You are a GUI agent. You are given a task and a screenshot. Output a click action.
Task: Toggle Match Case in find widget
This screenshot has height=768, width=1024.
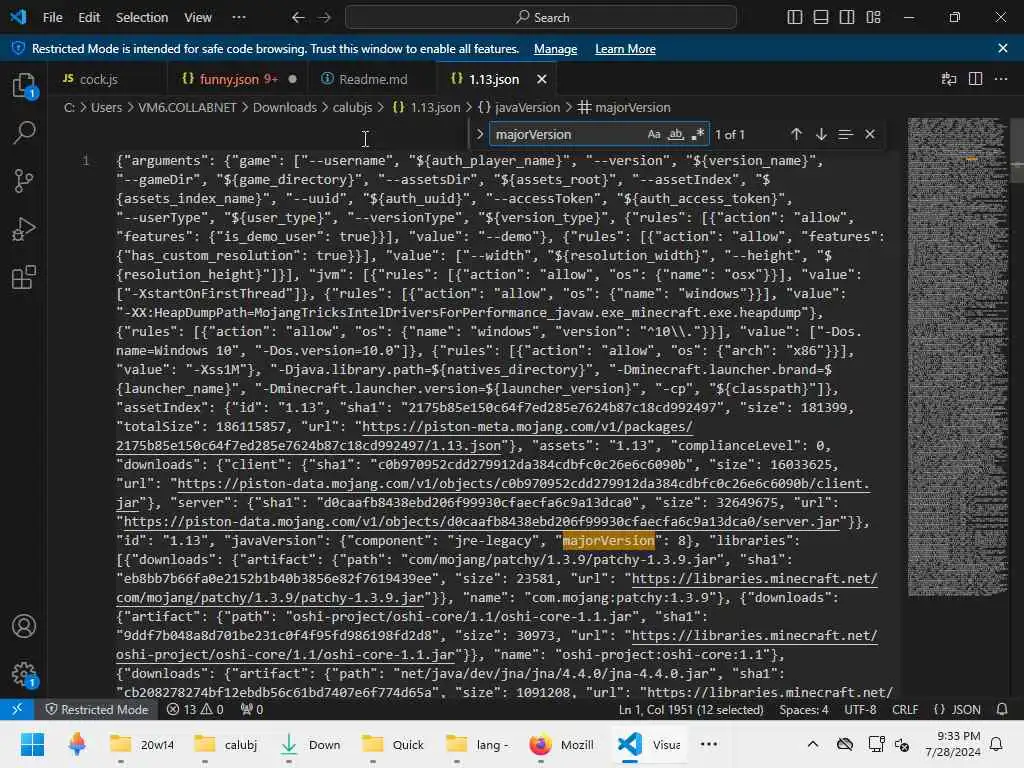point(654,135)
